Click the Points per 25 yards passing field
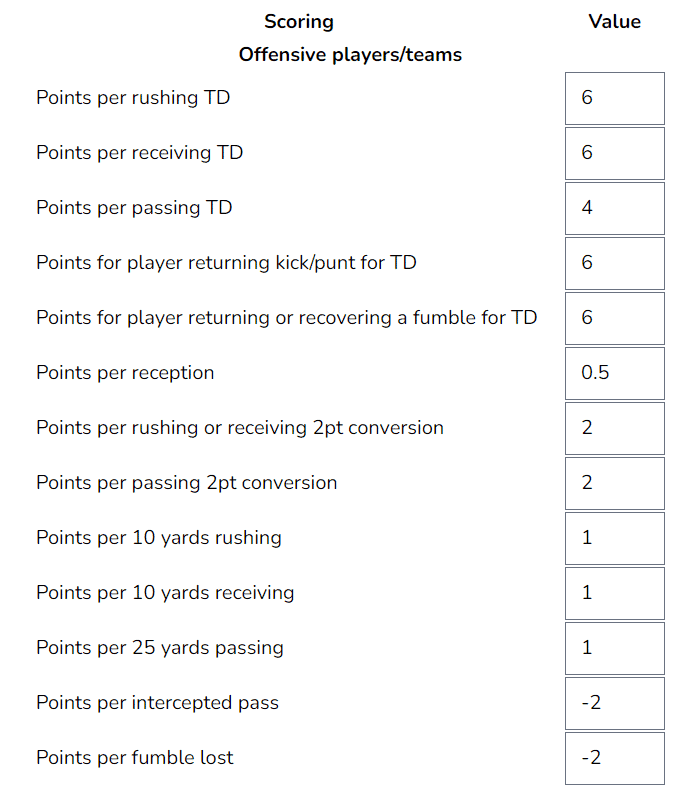 pyautogui.click(x=614, y=647)
